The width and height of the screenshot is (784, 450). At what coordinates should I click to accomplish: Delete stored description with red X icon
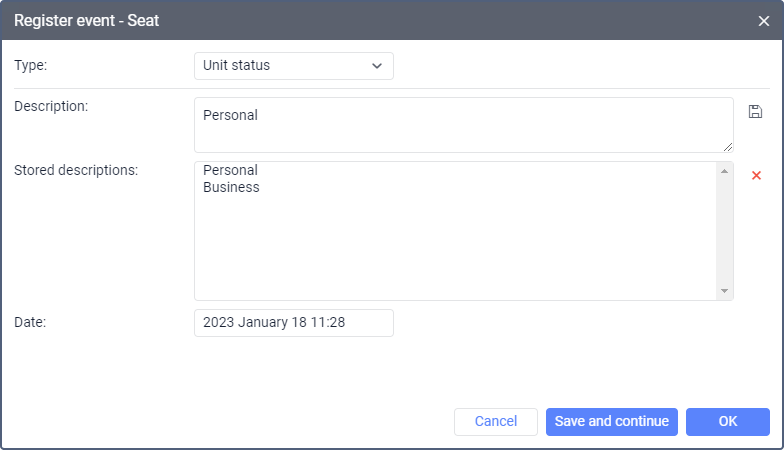point(756,175)
